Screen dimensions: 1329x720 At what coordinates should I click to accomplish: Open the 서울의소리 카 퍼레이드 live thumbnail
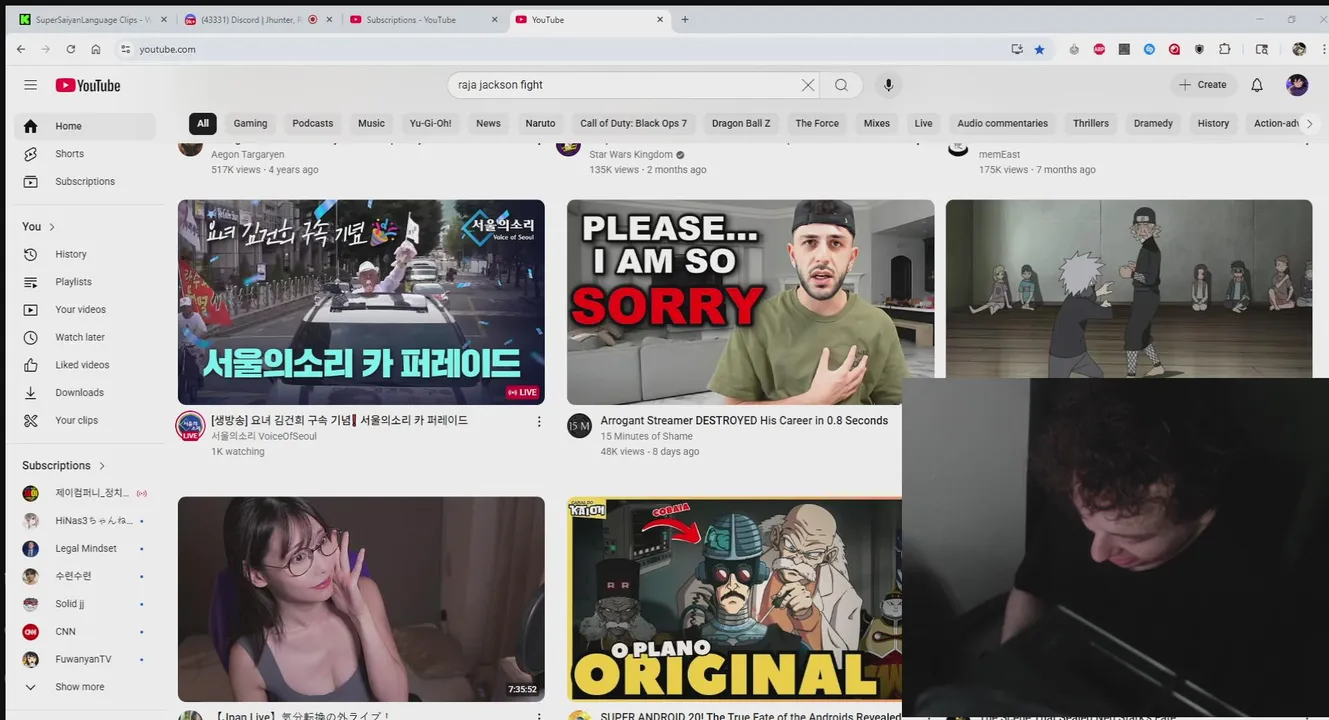coord(361,302)
